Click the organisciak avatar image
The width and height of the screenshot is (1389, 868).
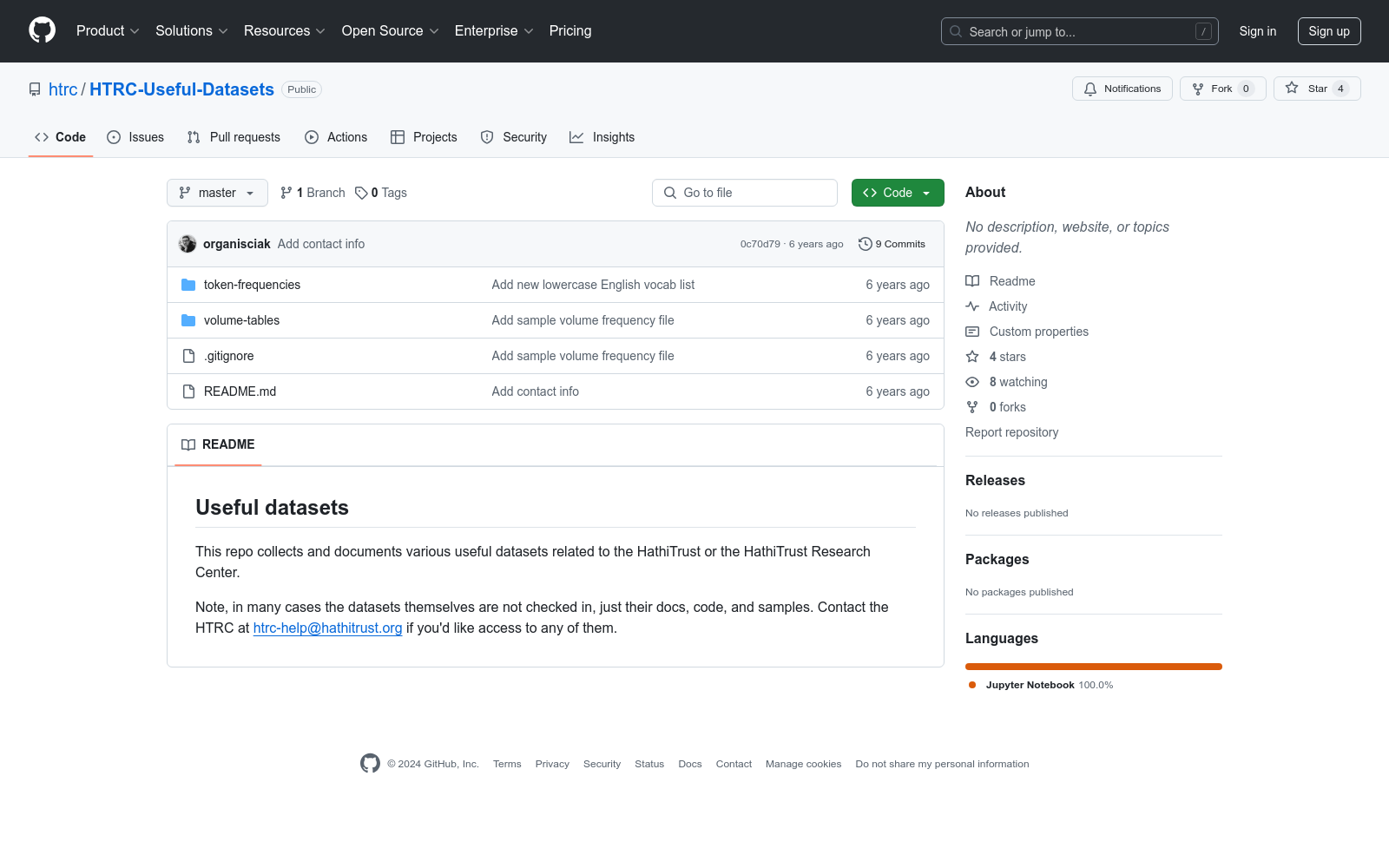click(188, 244)
